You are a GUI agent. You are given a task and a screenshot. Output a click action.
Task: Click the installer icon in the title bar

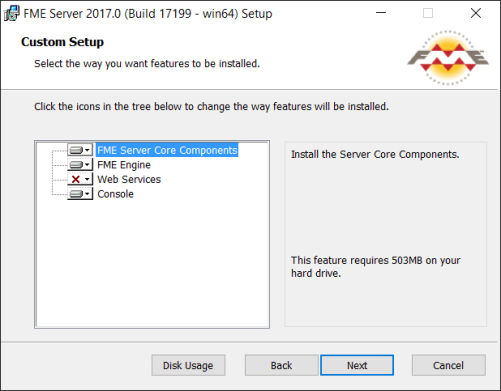(11, 14)
